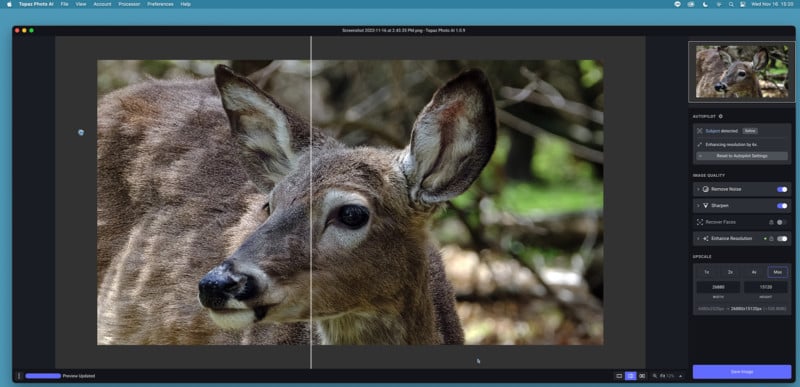Reset to Autopilot Settings
The height and width of the screenshot is (387, 800).
742,156
